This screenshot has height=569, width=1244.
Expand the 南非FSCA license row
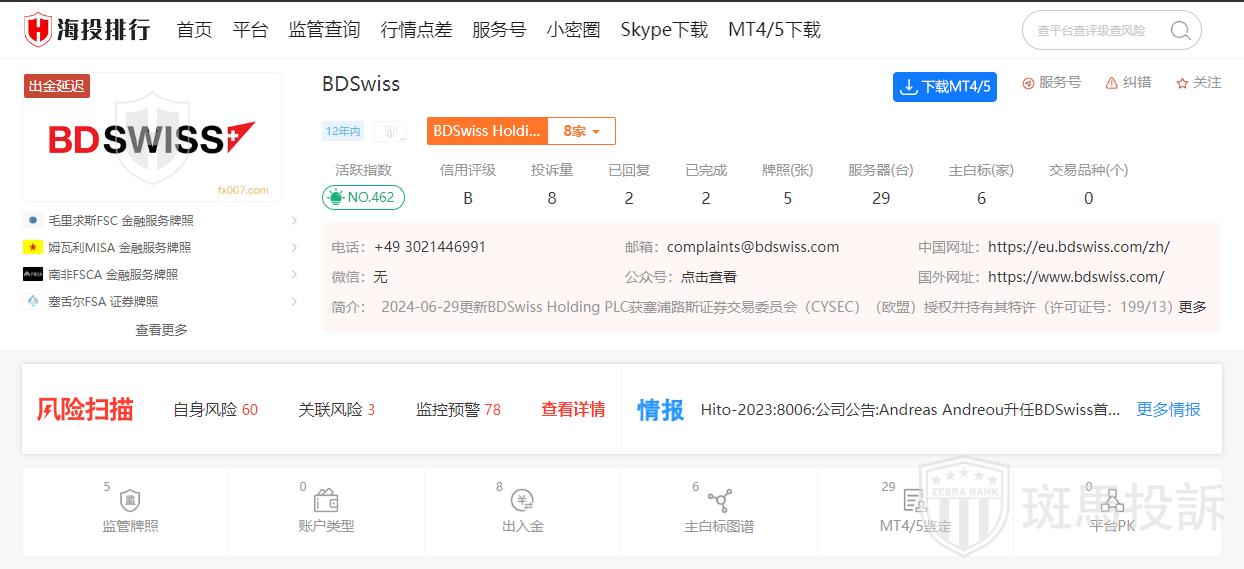click(294, 274)
